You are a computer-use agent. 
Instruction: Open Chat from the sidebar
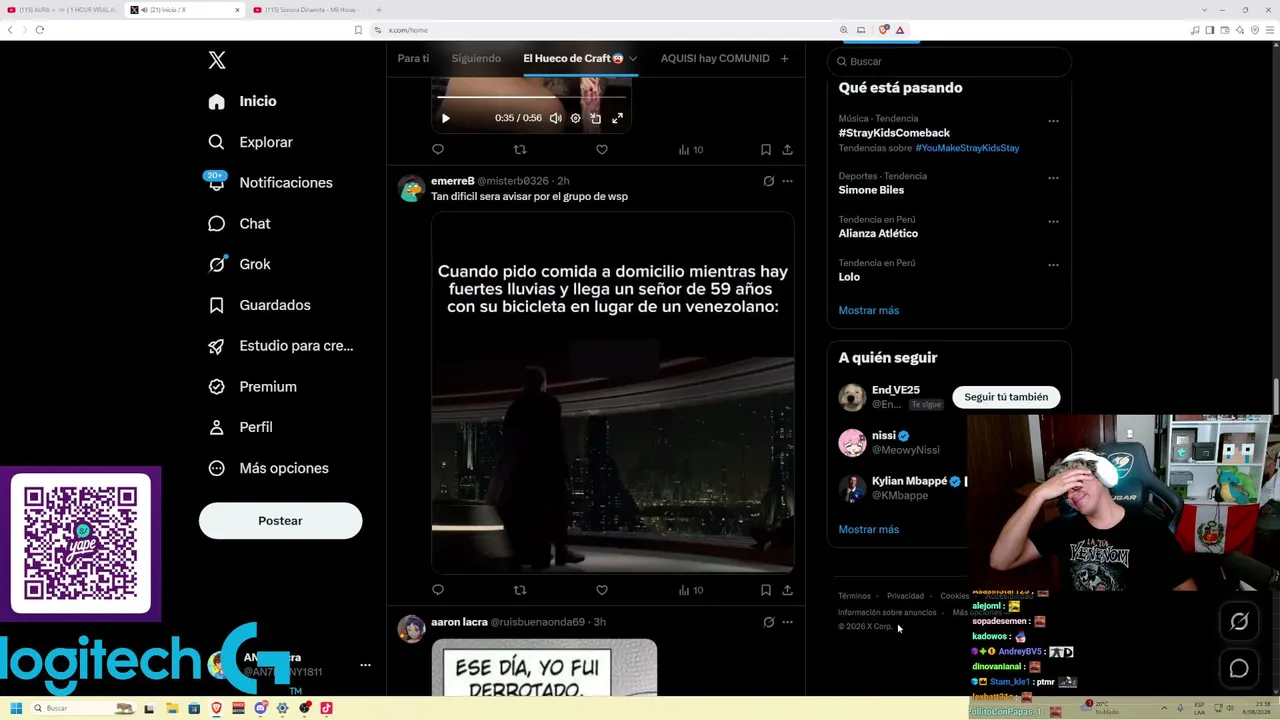click(240, 224)
